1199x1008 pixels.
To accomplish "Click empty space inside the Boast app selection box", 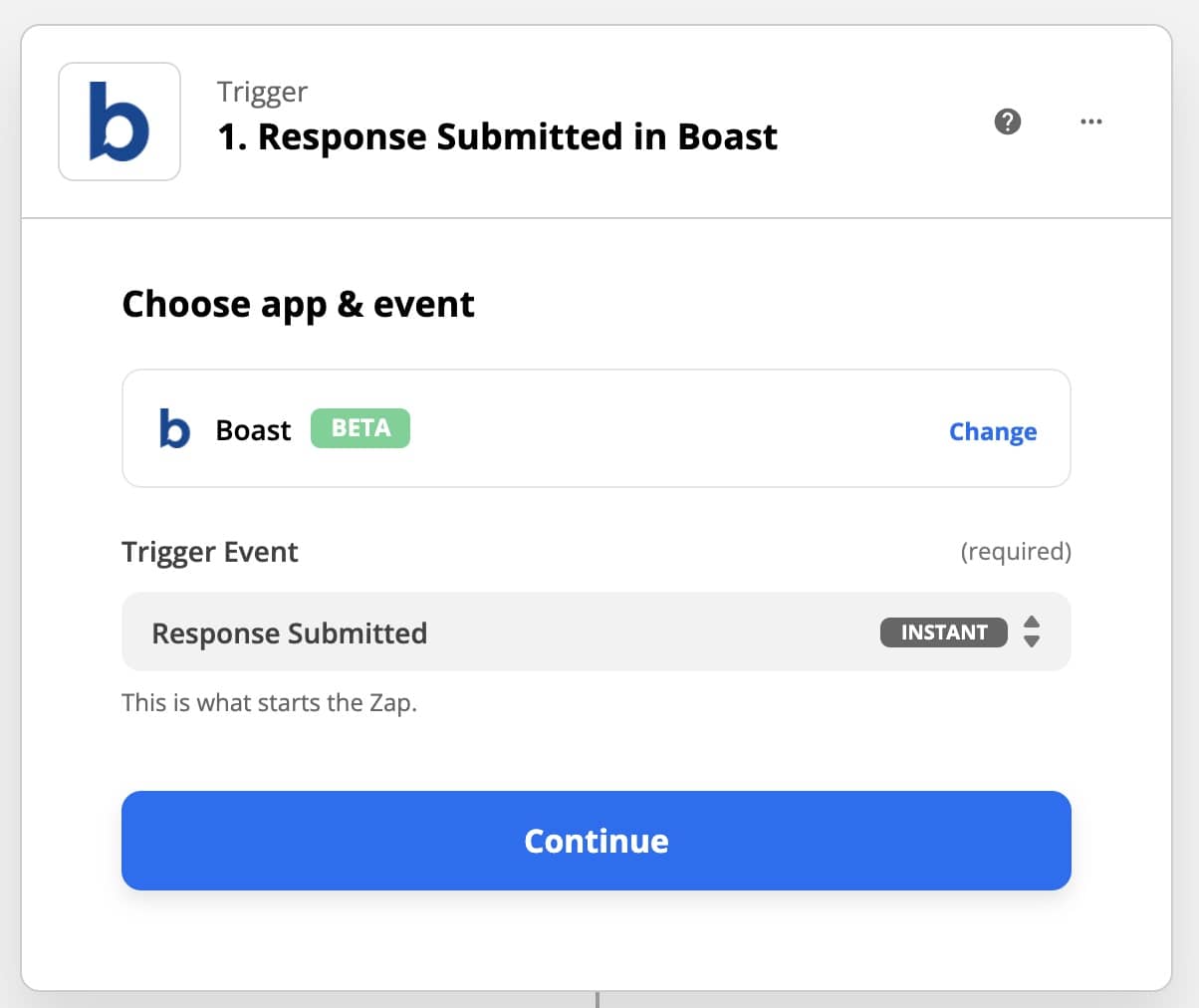I will tap(677, 429).
